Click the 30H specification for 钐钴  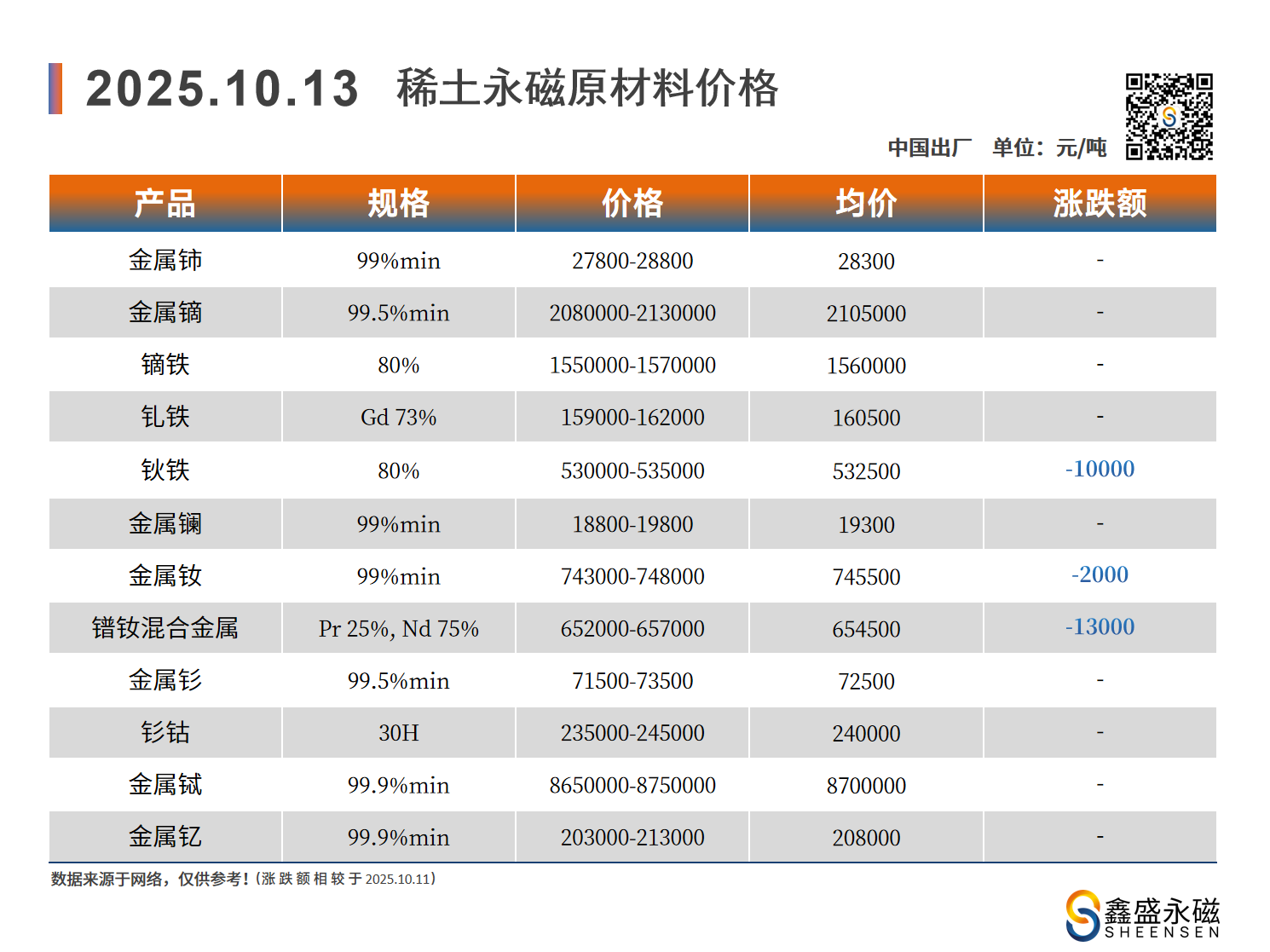tap(398, 733)
